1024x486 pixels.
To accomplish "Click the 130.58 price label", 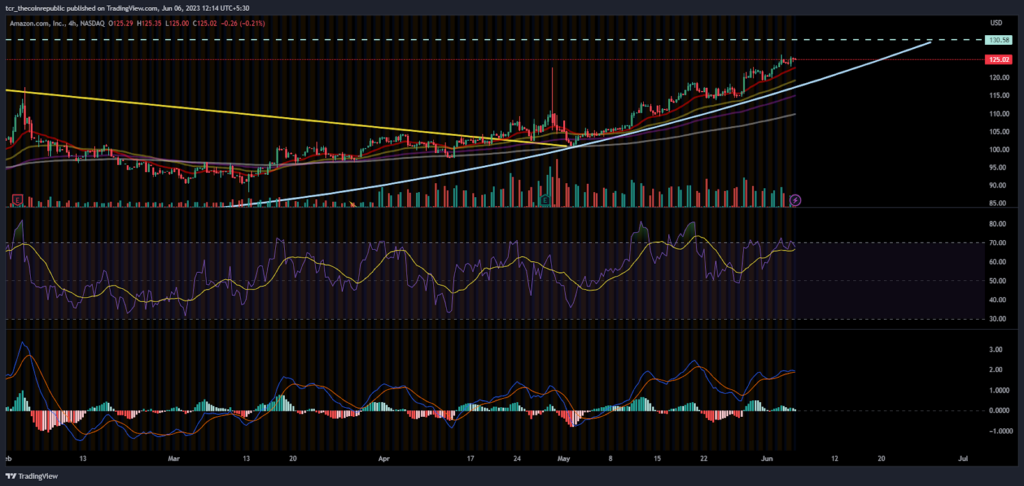I will (999, 40).
